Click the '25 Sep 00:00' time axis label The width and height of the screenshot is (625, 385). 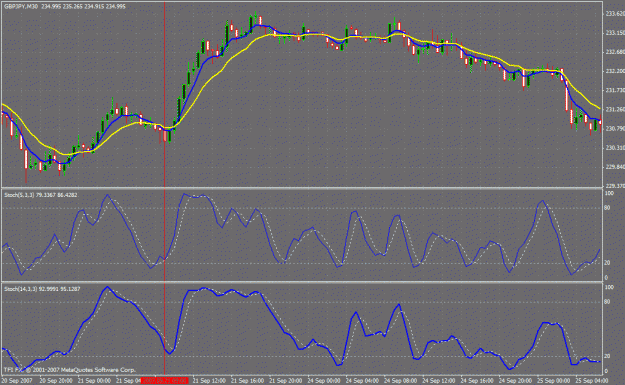pyautogui.click(x=553, y=381)
